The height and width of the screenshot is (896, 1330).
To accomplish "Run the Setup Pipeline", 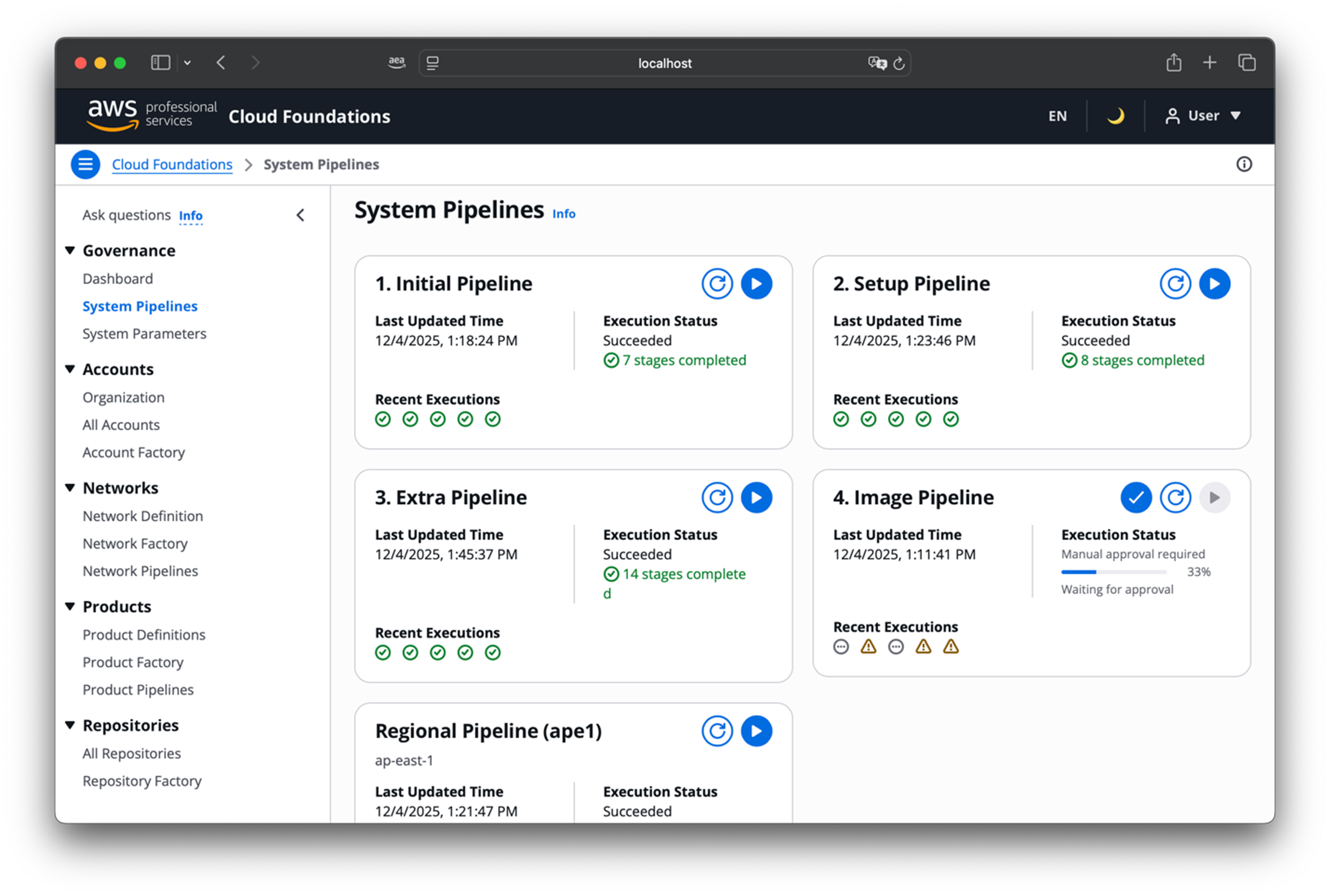I will 1214,283.
